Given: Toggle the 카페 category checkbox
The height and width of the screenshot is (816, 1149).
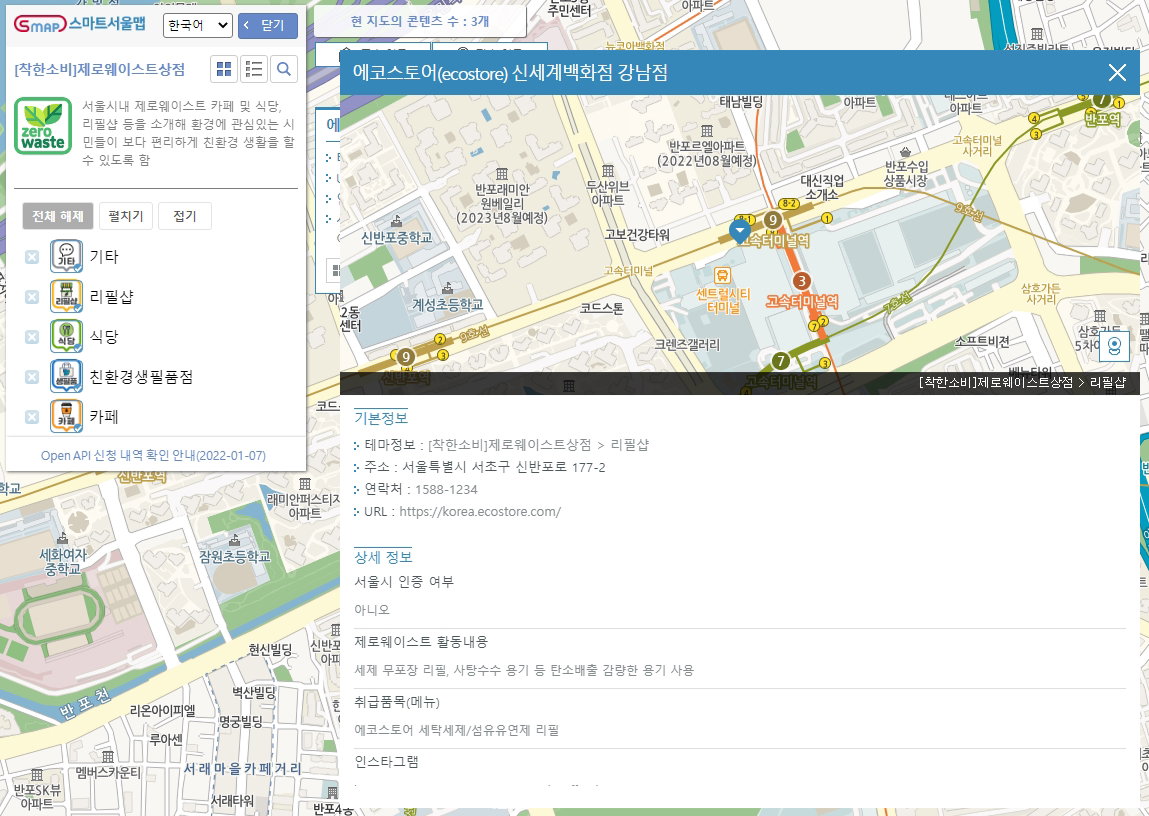Looking at the screenshot, I should [32, 417].
